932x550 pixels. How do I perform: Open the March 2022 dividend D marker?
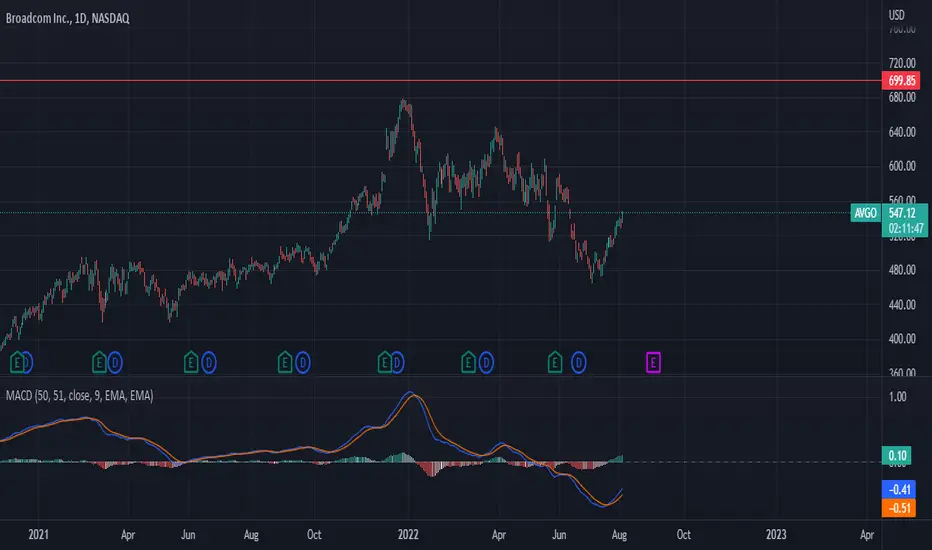486,362
